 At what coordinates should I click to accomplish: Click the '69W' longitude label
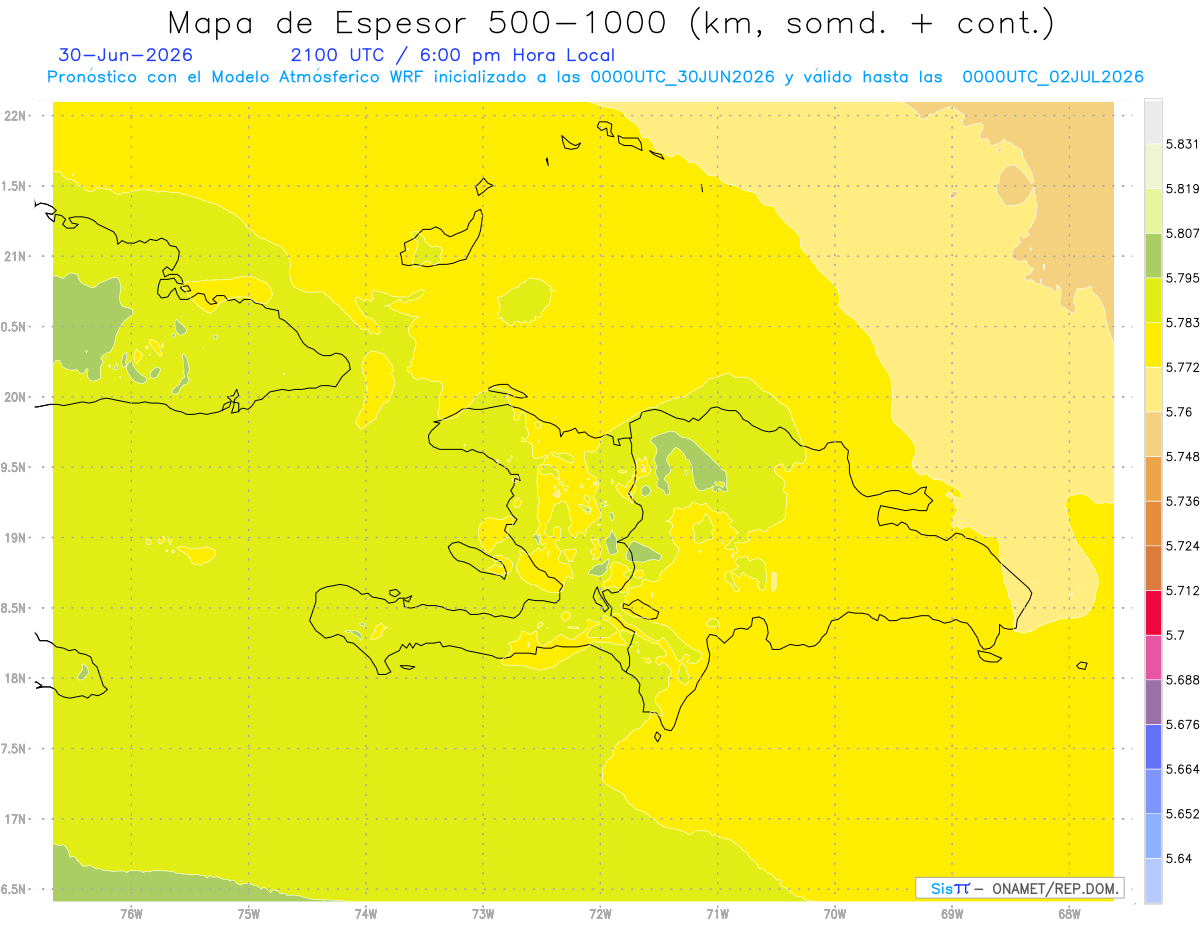(951, 914)
